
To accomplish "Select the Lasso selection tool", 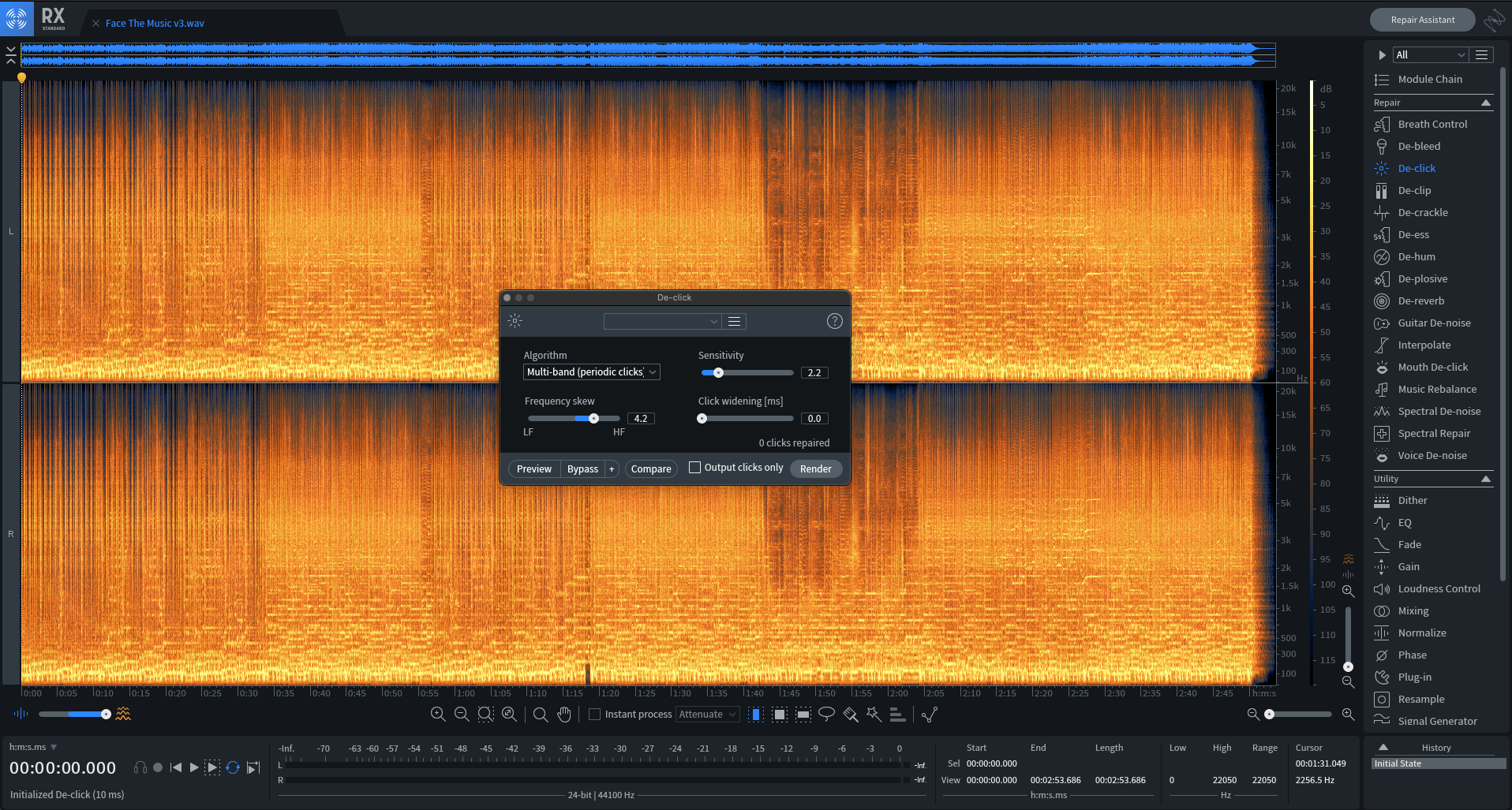I will [826, 714].
